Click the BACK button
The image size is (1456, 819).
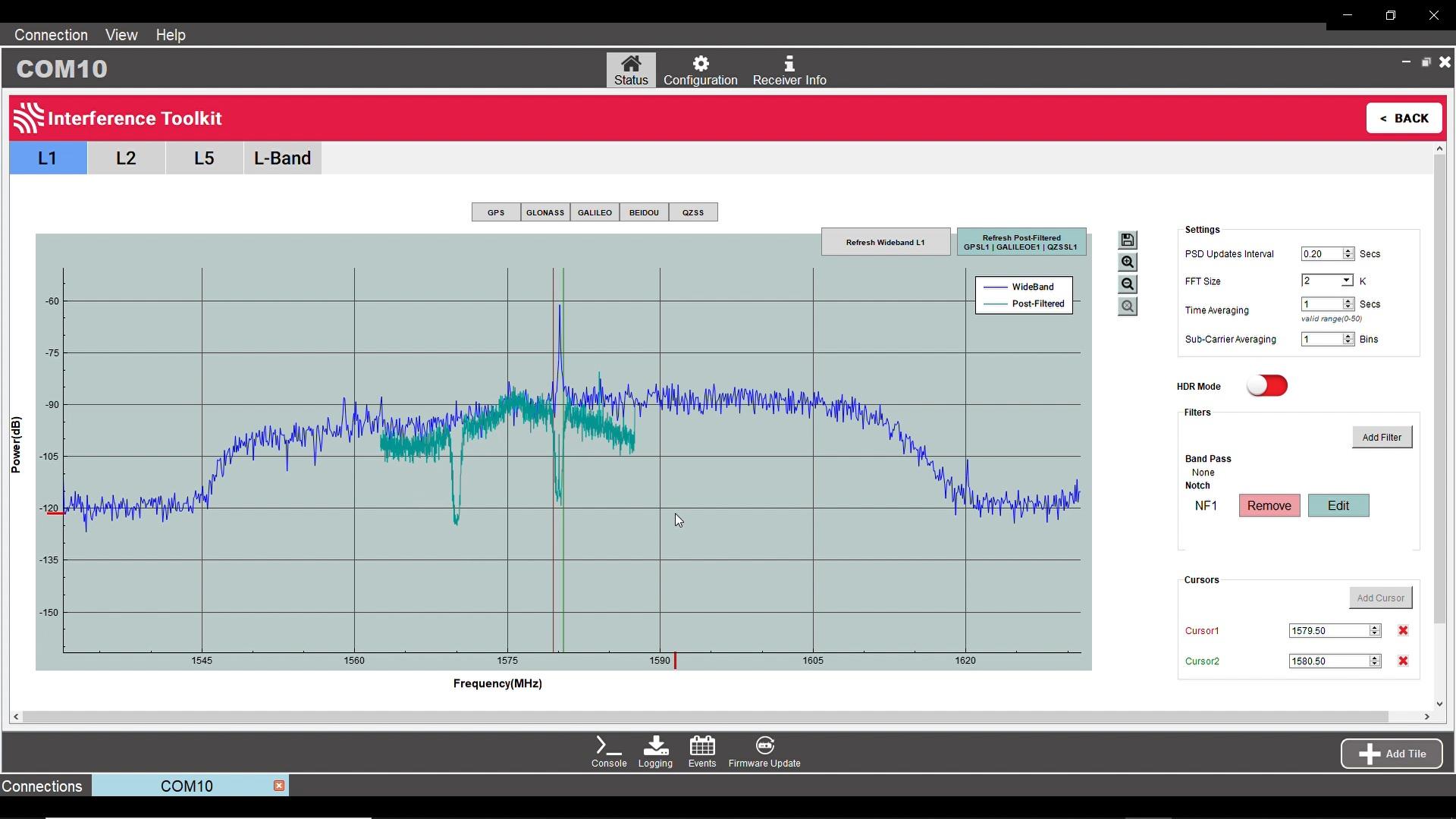pyautogui.click(x=1404, y=118)
